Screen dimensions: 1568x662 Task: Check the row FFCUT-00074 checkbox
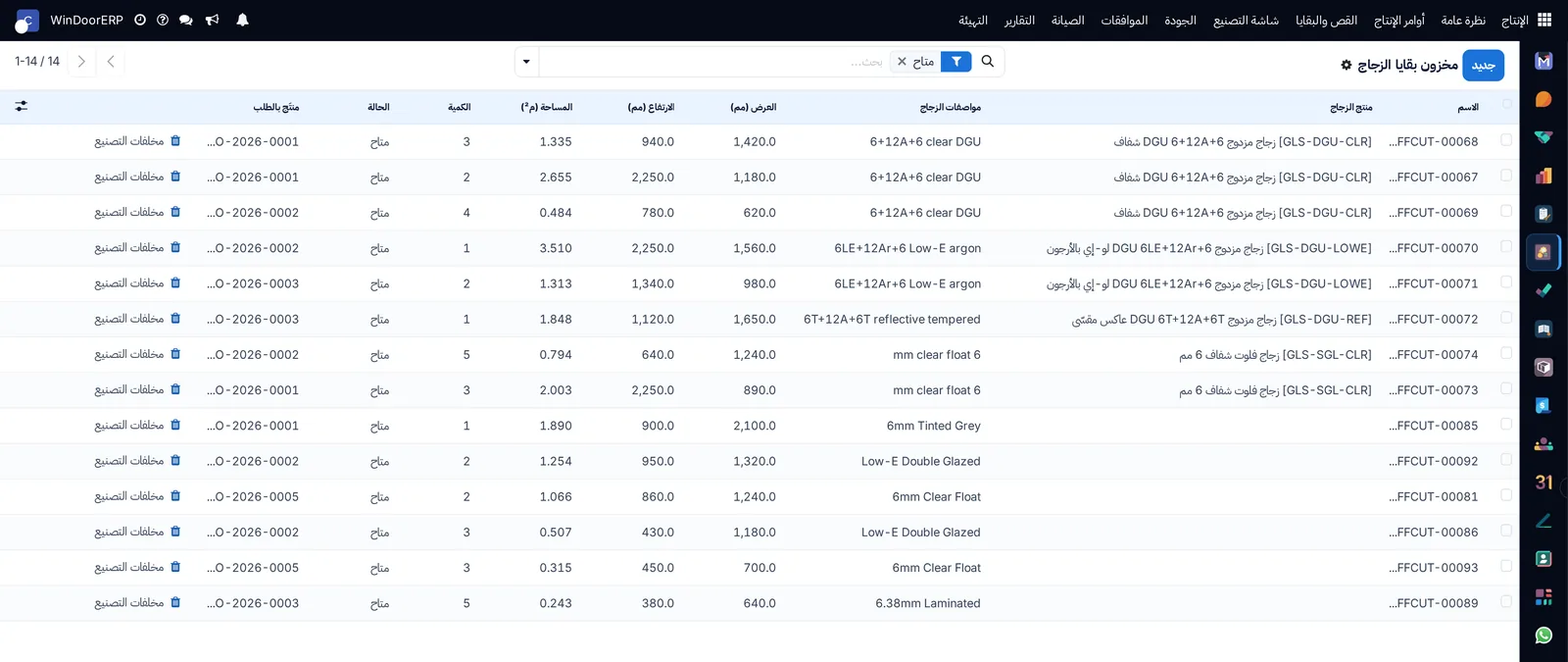[x=1506, y=353]
